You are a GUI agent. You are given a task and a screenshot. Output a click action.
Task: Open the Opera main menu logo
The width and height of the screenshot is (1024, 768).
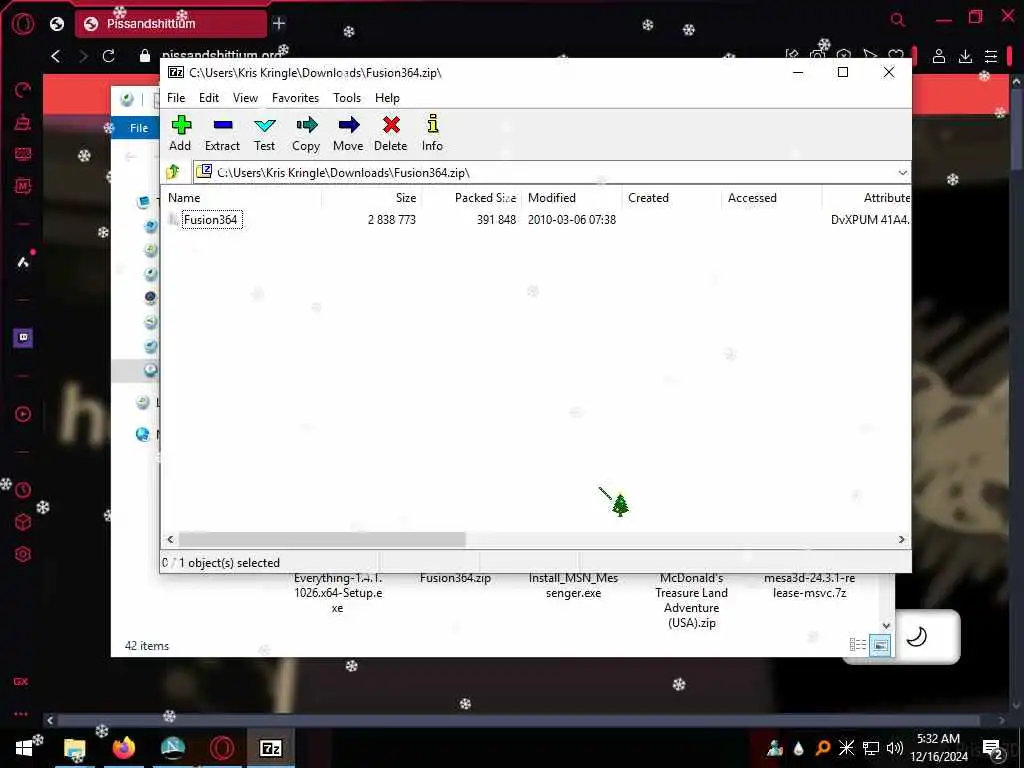coord(23,24)
